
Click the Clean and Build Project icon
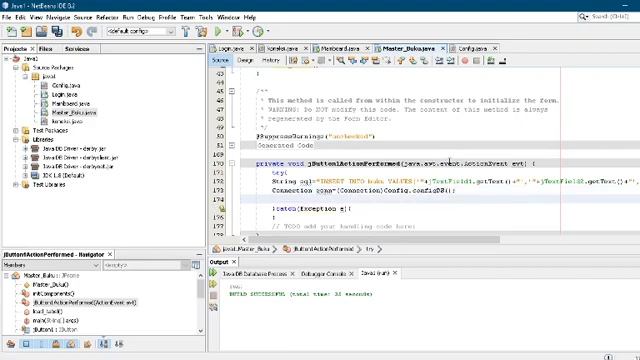(x=201, y=31)
